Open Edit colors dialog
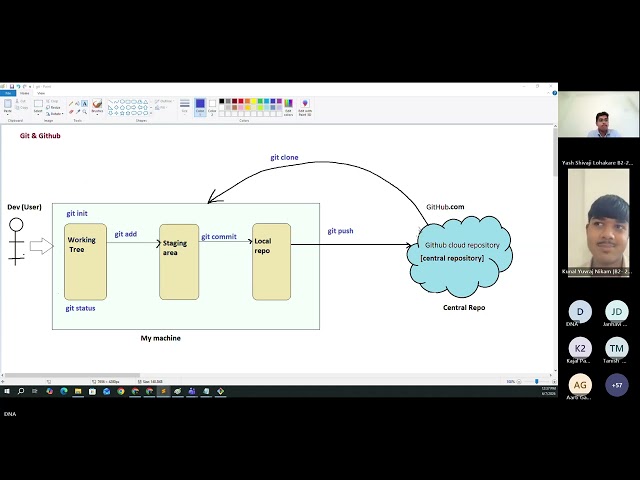This screenshot has width=640, height=480. coord(288,107)
